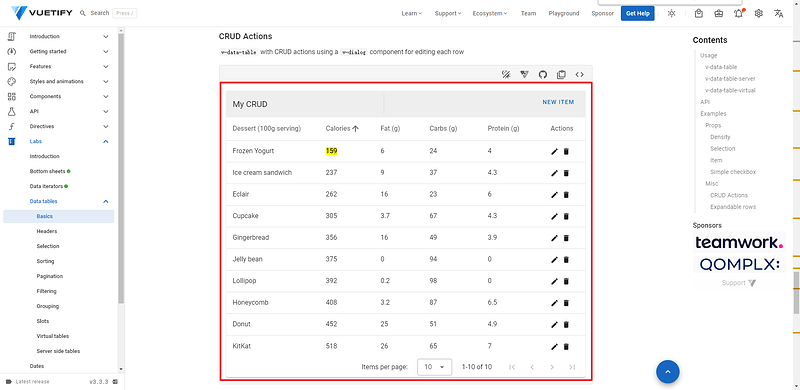Edit the Jelly bean row
The image size is (800, 390).
tap(555, 259)
